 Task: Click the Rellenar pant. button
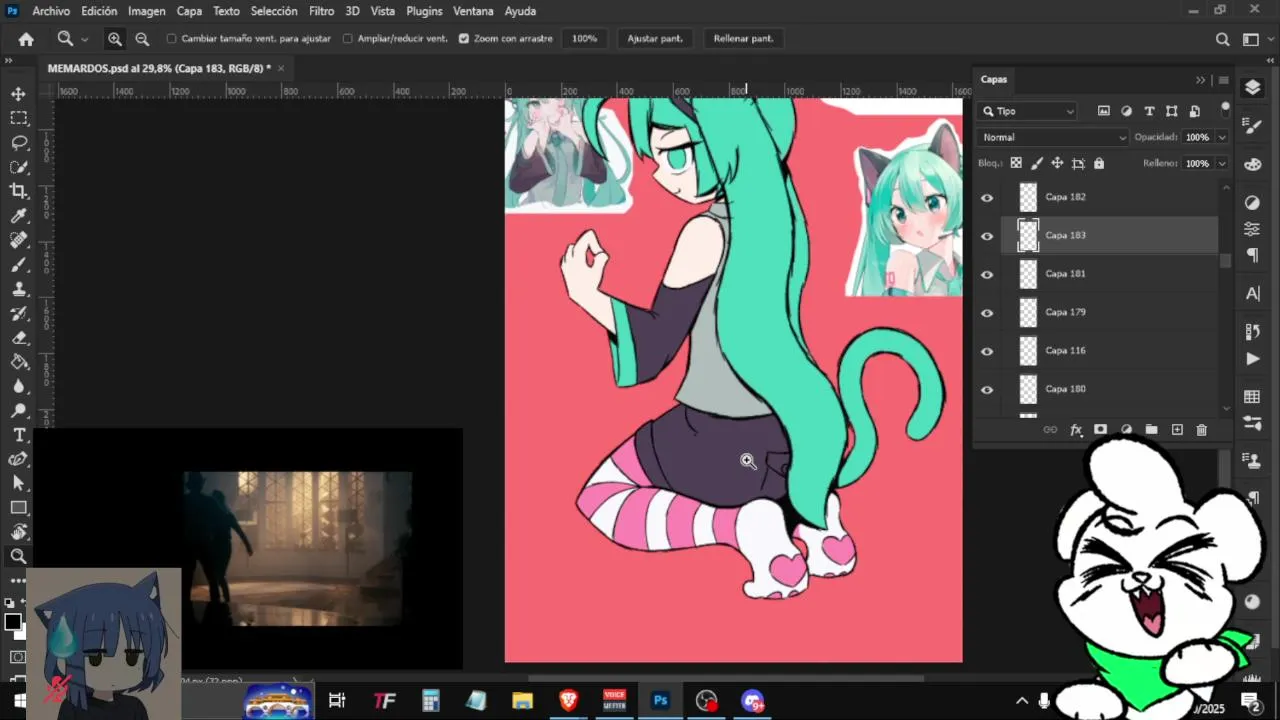744,39
